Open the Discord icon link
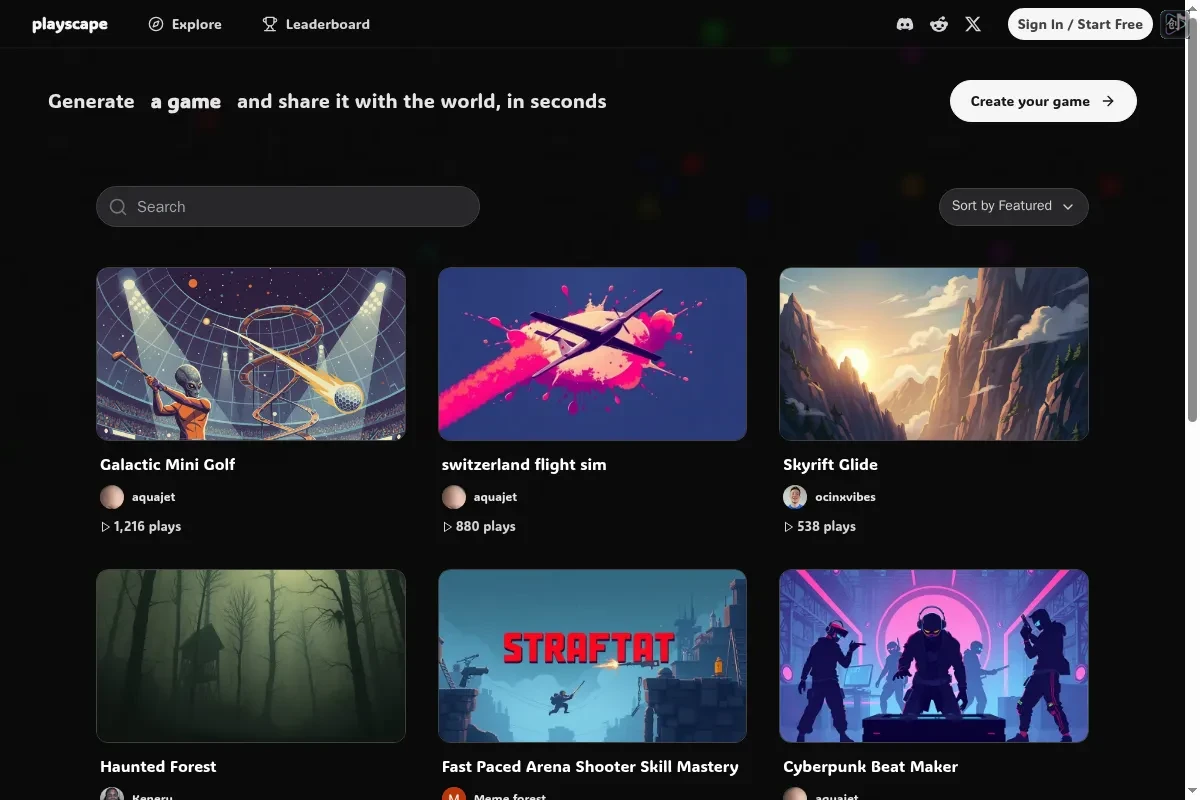1200x800 pixels. (905, 24)
